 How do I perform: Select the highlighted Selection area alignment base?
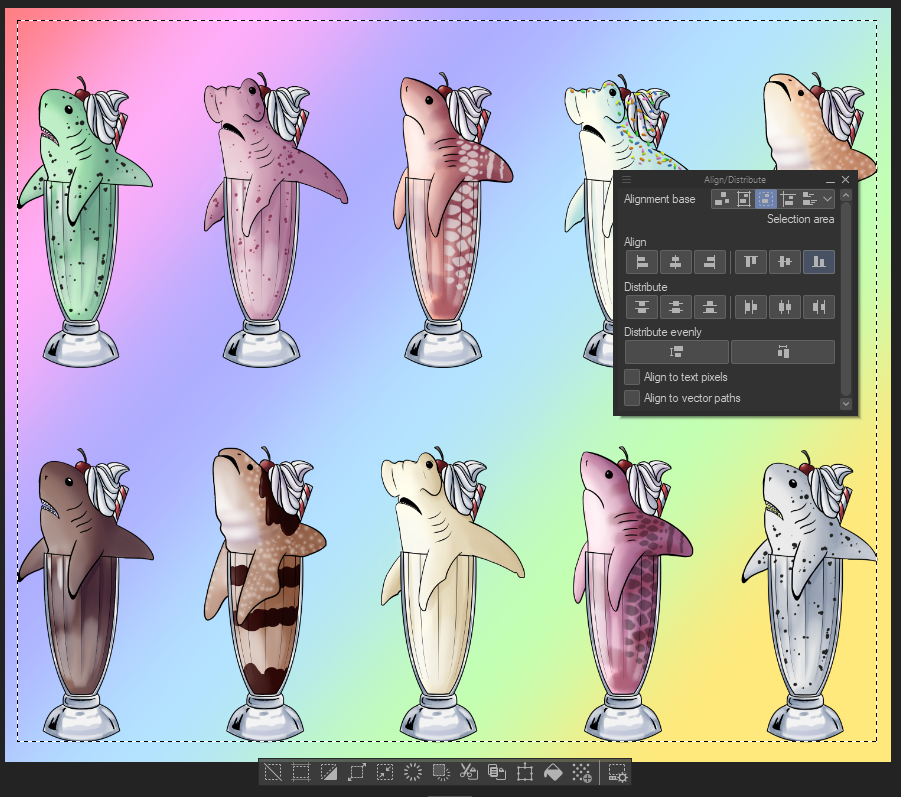765,199
